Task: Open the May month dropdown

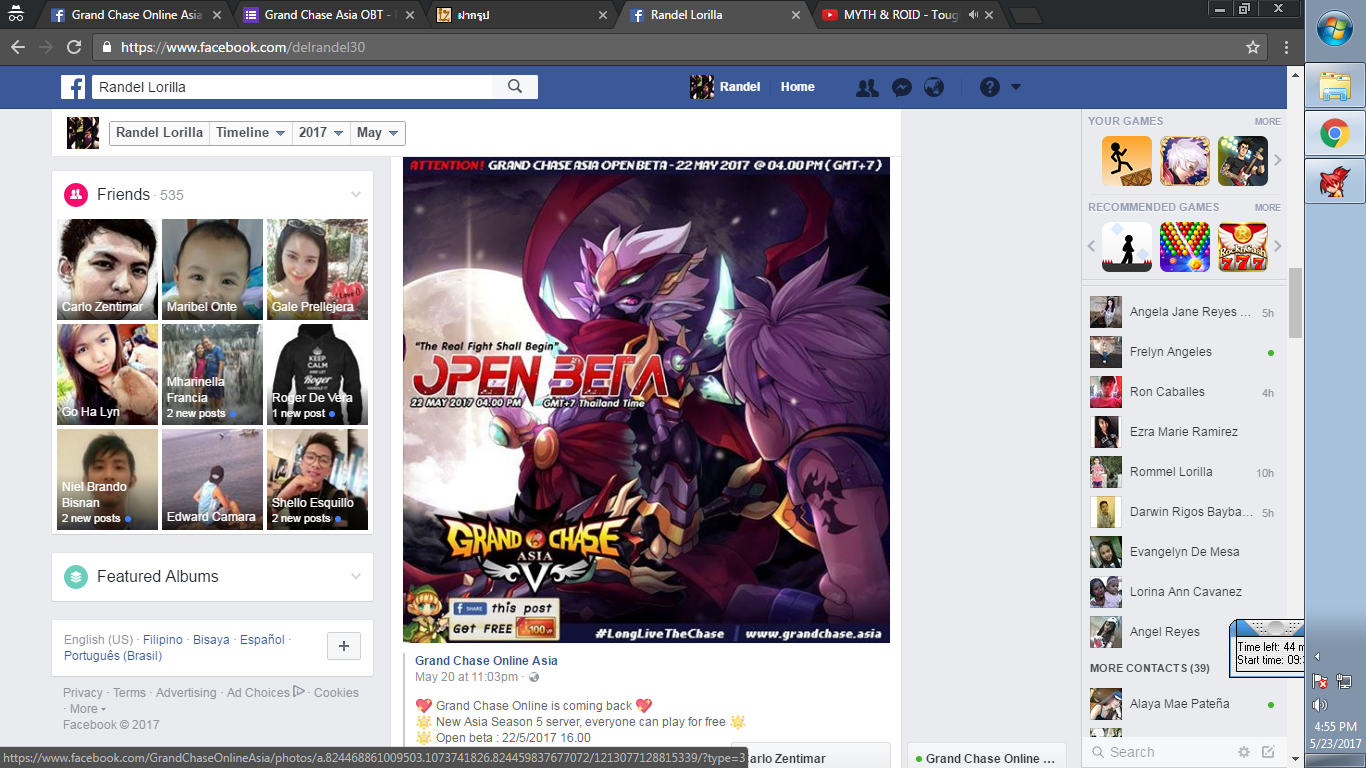Action: (x=378, y=133)
